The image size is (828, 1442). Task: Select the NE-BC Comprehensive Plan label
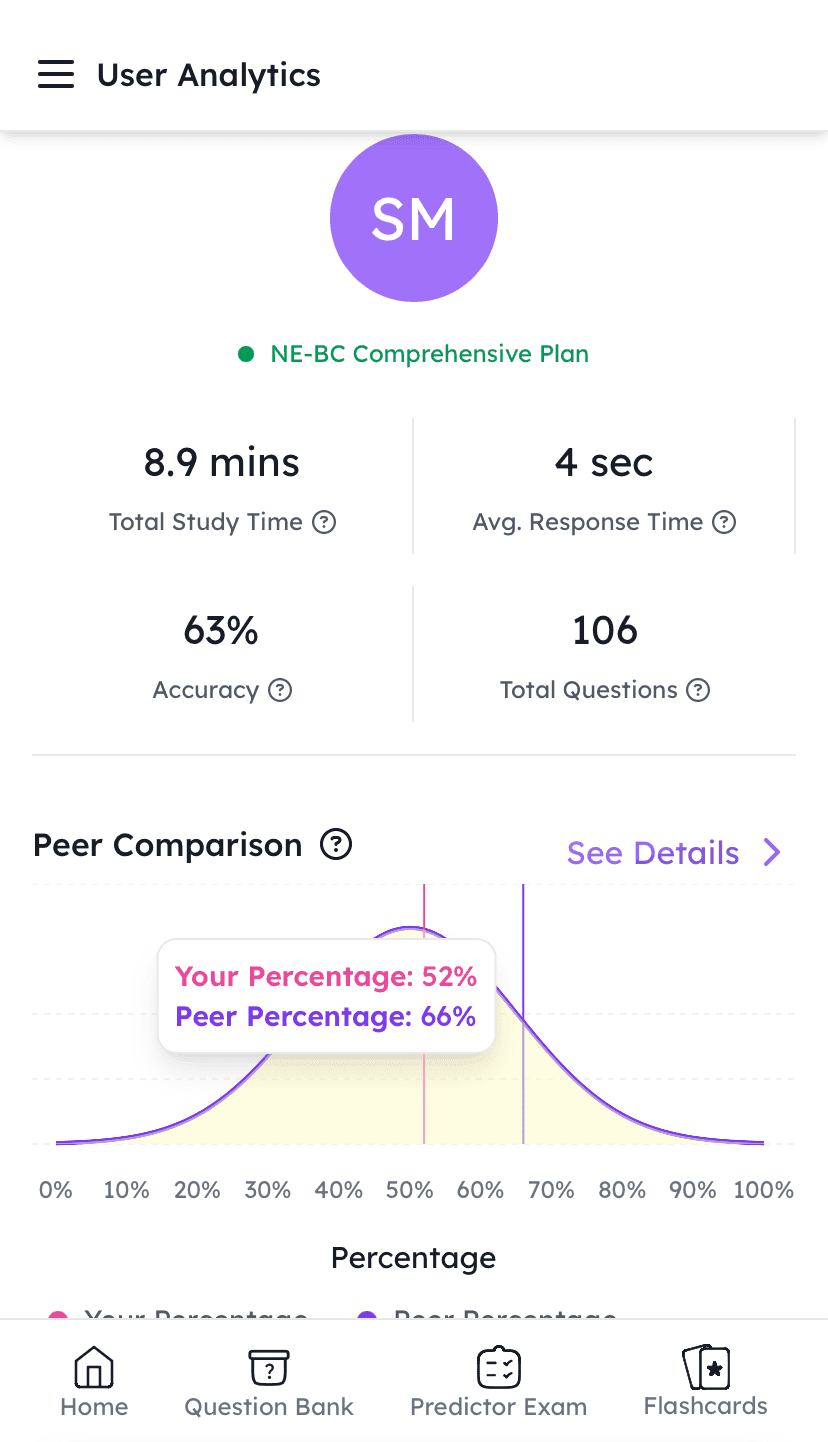click(x=429, y=354)
